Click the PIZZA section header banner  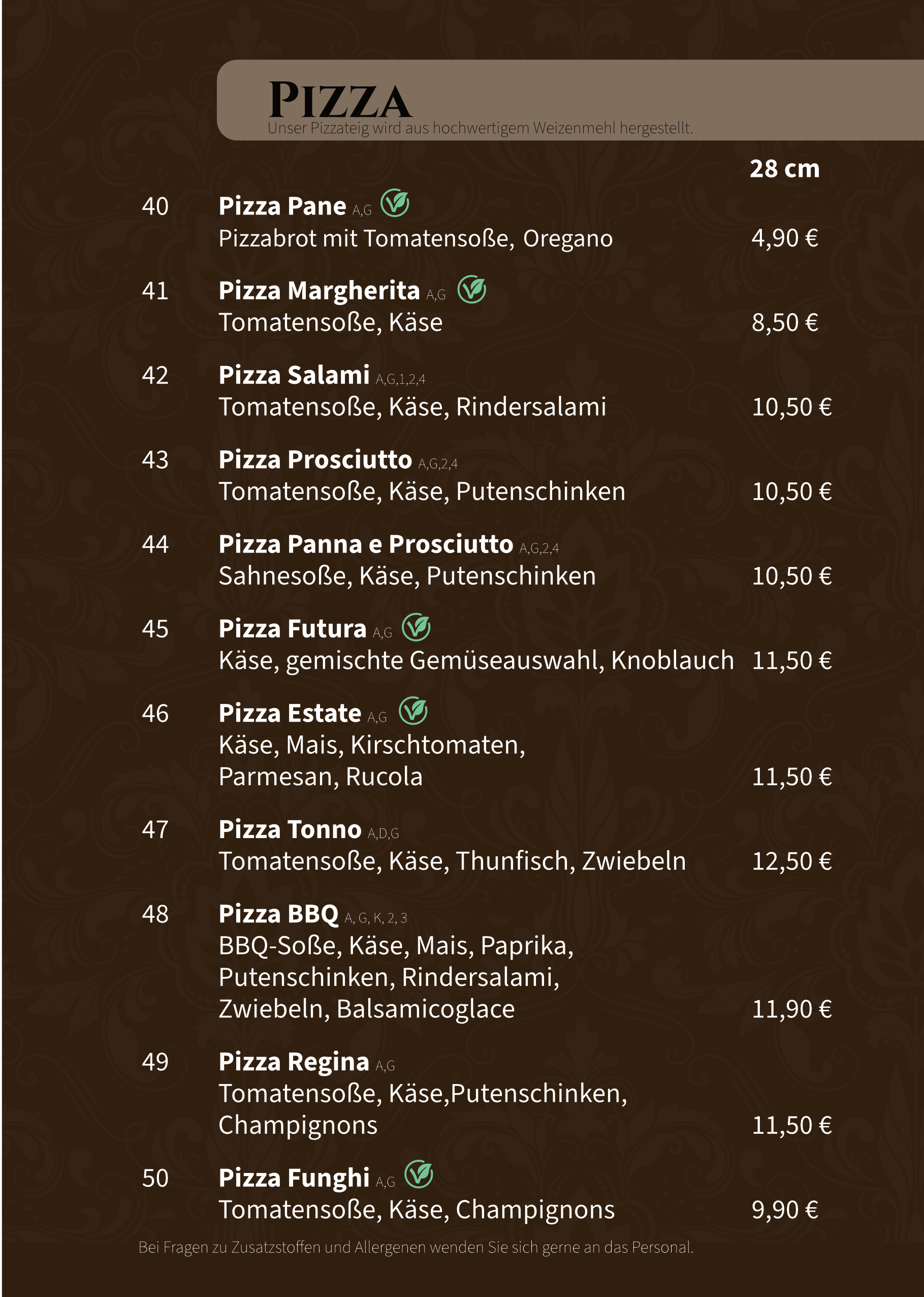570,100
